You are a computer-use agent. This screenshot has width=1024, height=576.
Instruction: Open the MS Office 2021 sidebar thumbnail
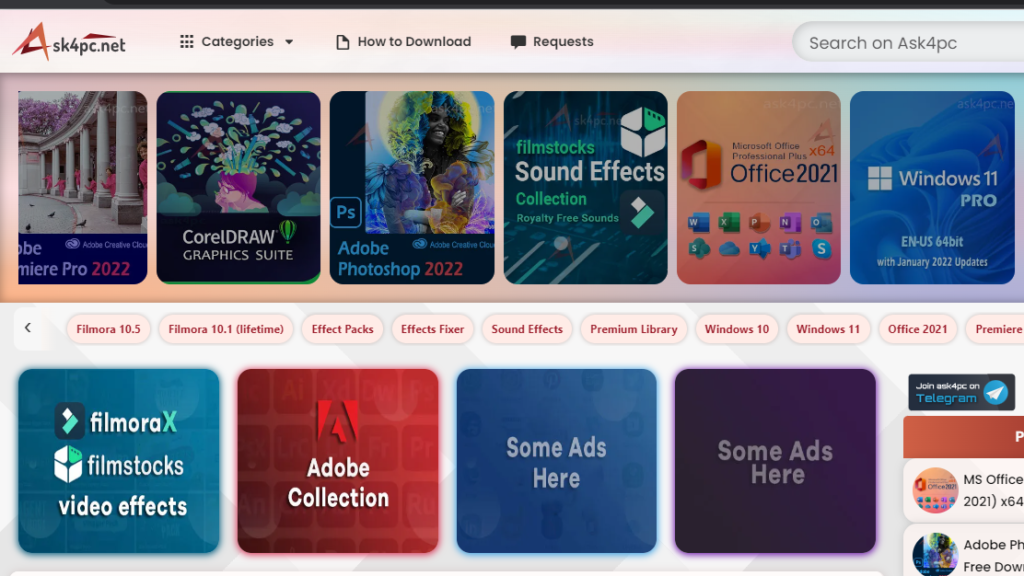(935, 490)
